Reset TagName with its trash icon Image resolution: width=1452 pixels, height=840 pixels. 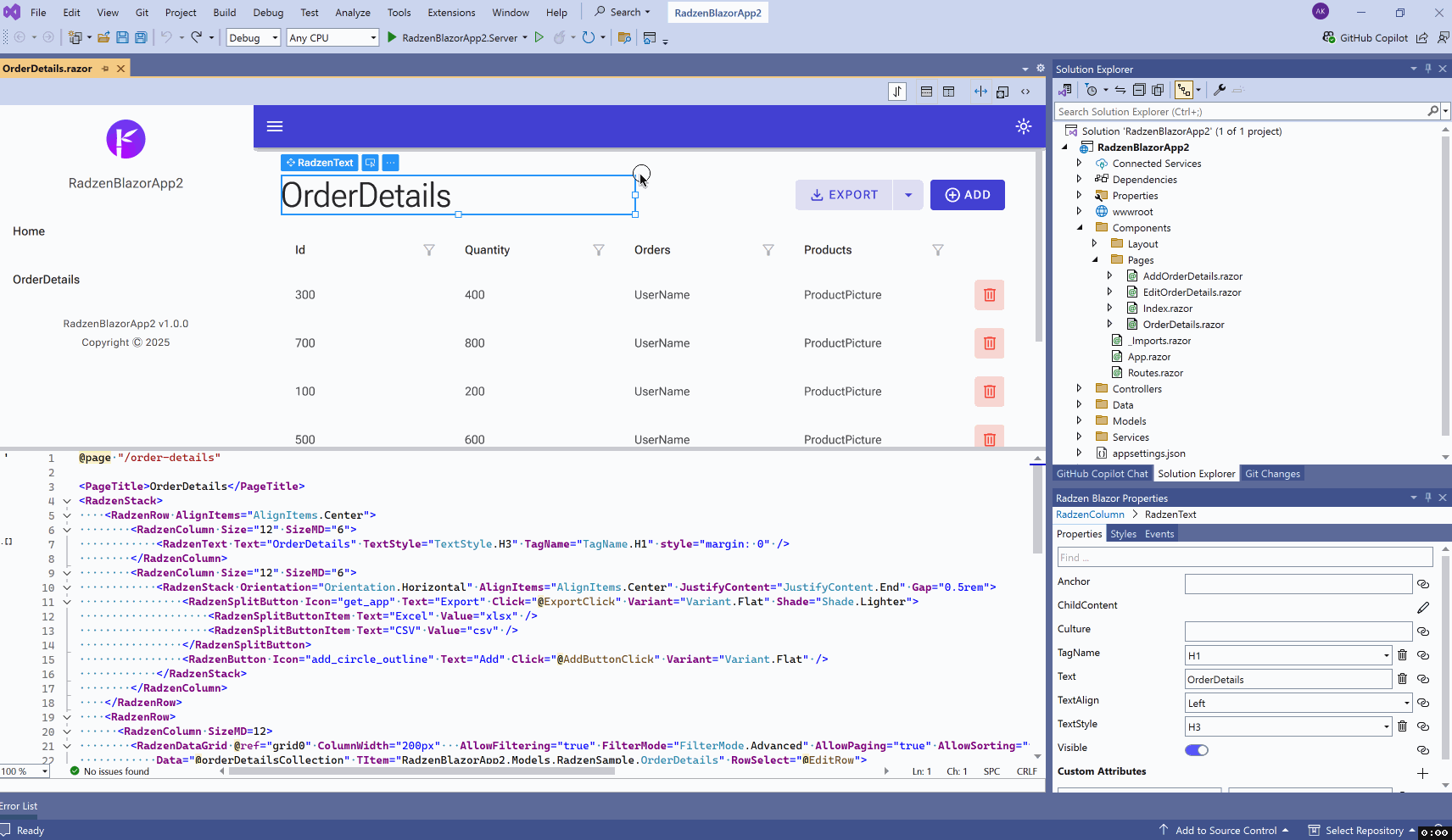click(1403, 655)
